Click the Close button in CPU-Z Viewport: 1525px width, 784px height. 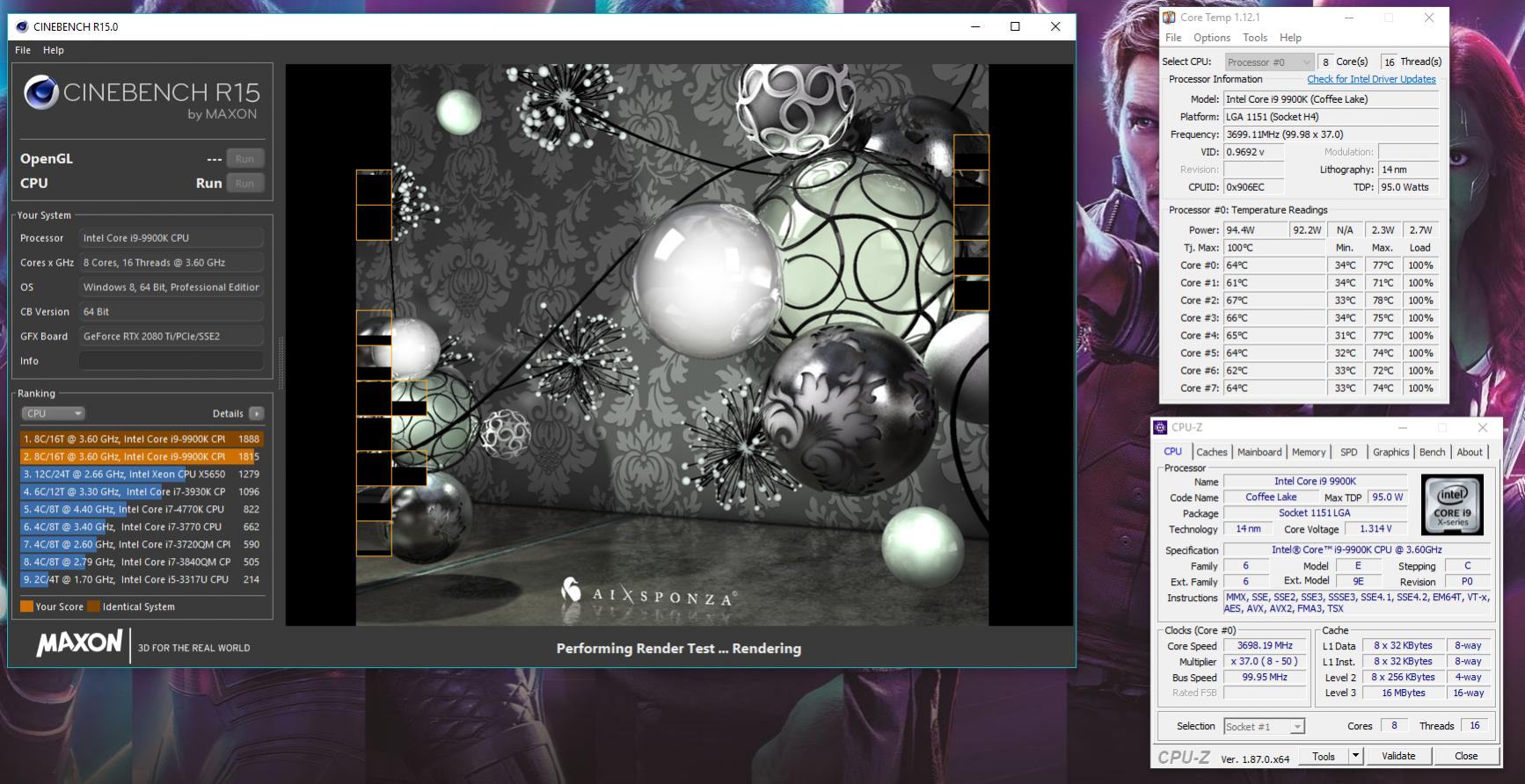coord(1466,756)
